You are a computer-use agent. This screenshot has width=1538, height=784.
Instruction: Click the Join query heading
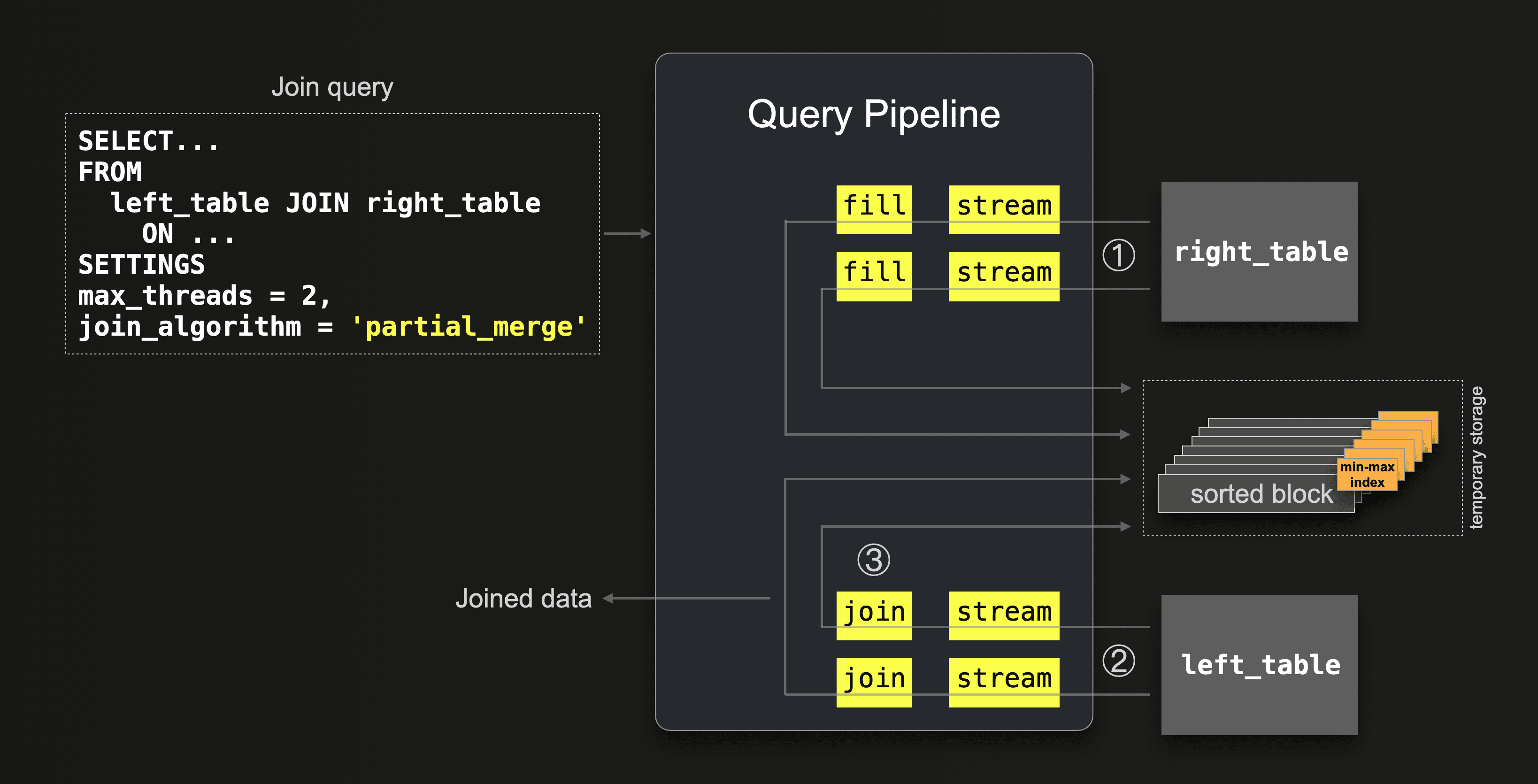332,87
